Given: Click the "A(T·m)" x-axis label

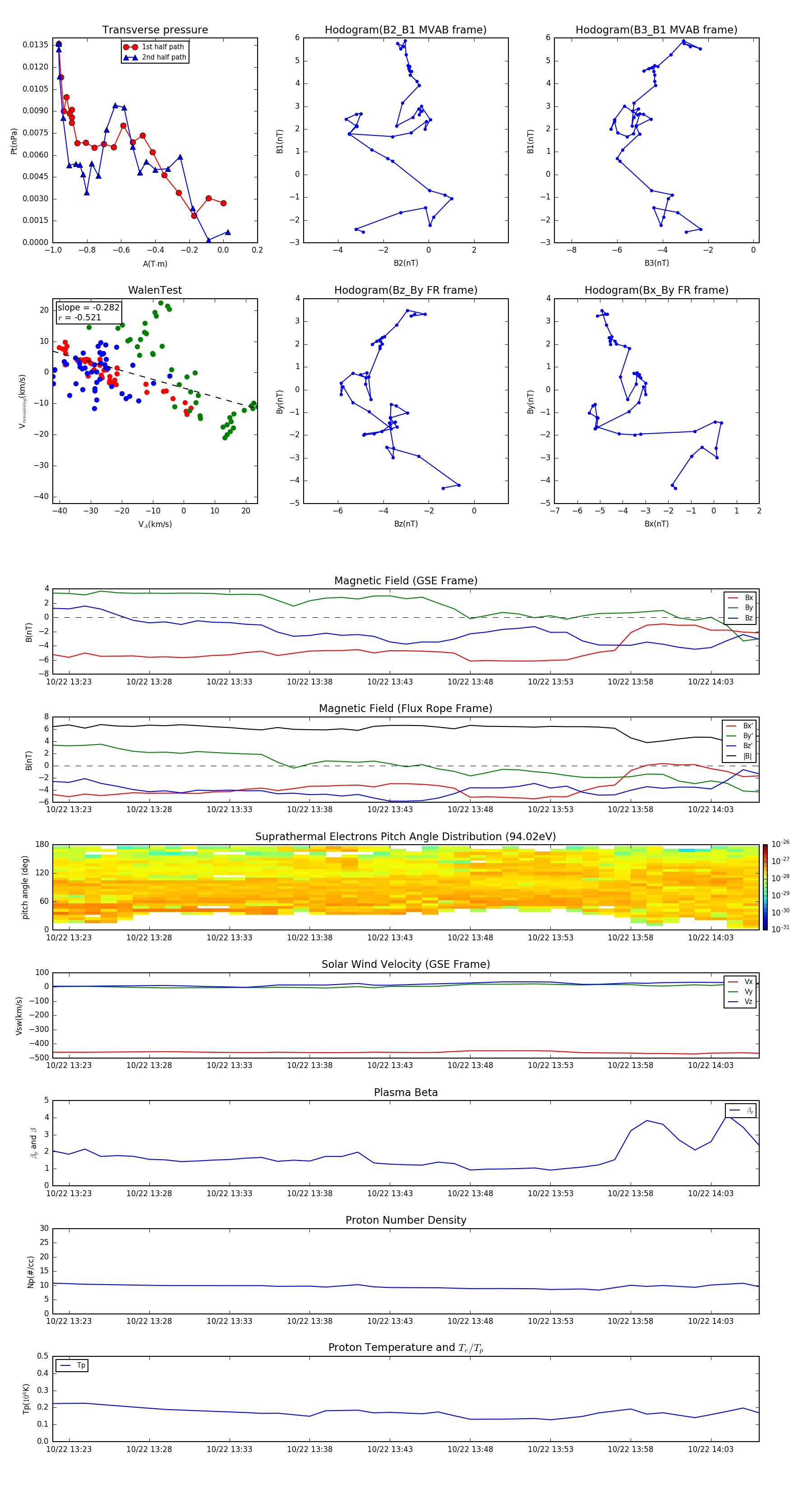Looking at the screenshot, I should (x=155, y=264).
